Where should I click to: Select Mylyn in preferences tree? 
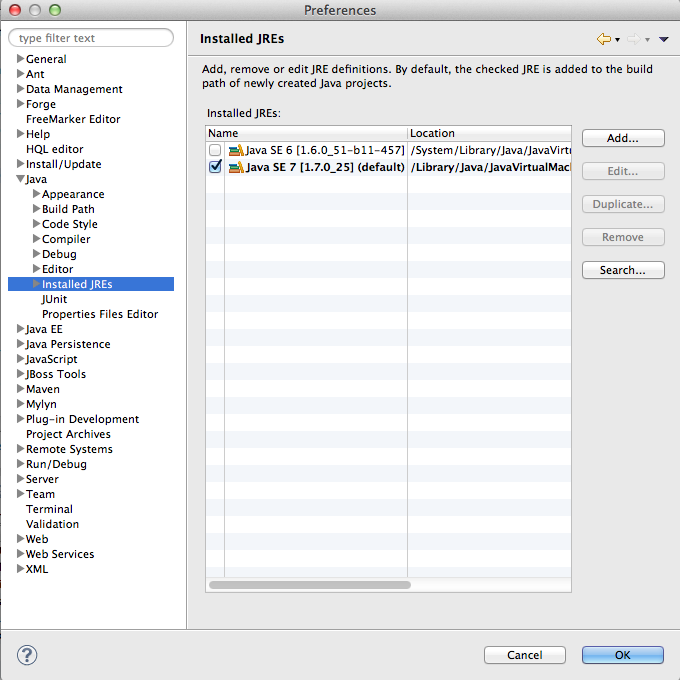[x=41, y=404]
